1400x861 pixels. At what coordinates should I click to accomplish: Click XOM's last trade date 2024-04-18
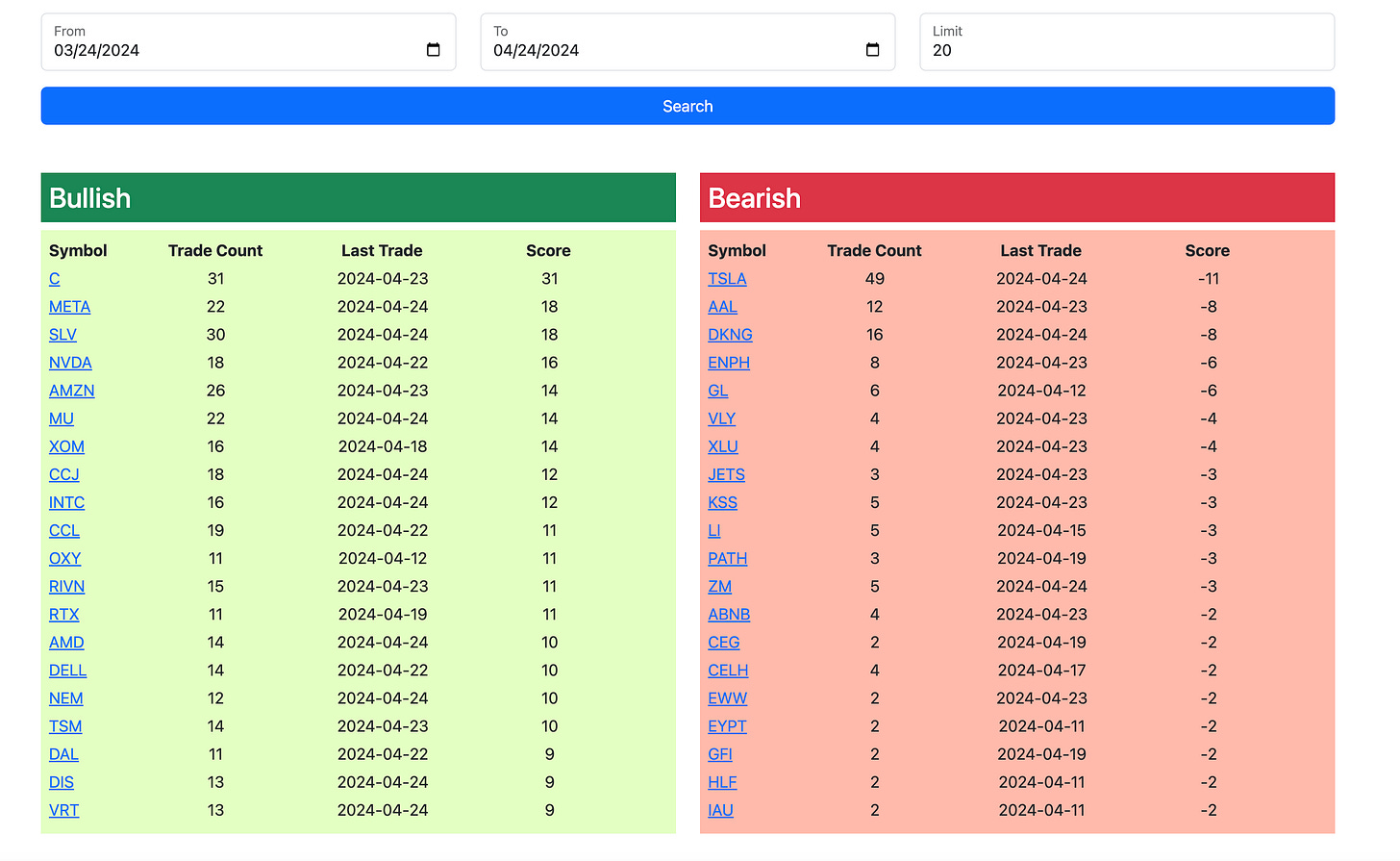(383, 446)
